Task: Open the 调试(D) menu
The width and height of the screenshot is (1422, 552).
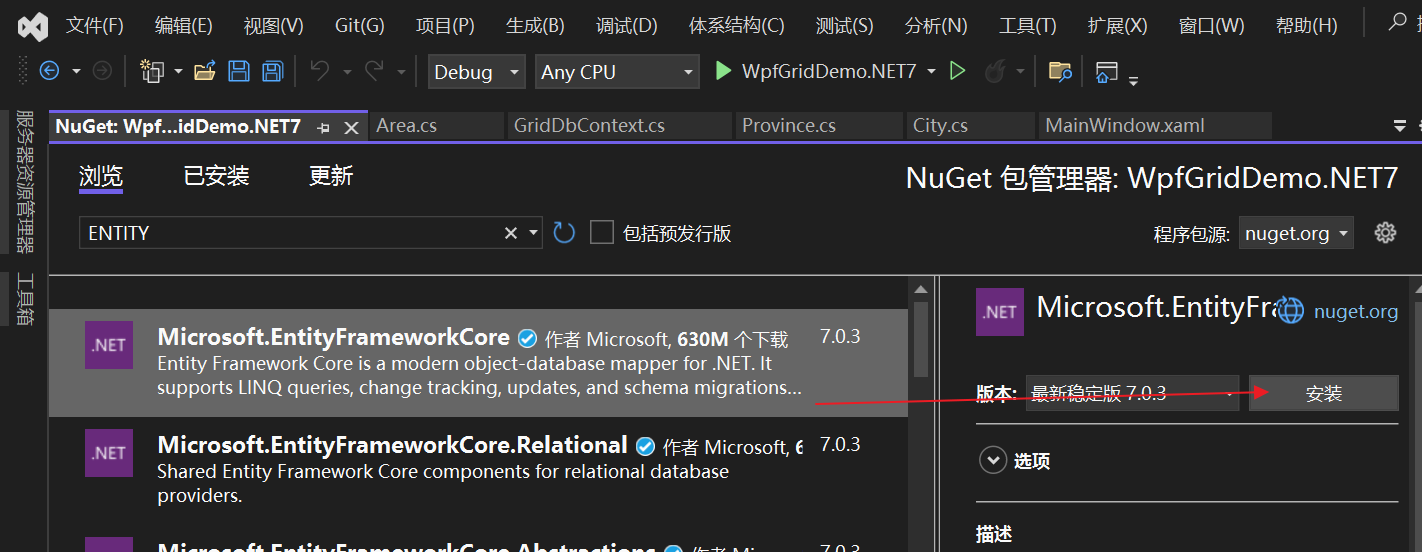Action: pos(627,26)
